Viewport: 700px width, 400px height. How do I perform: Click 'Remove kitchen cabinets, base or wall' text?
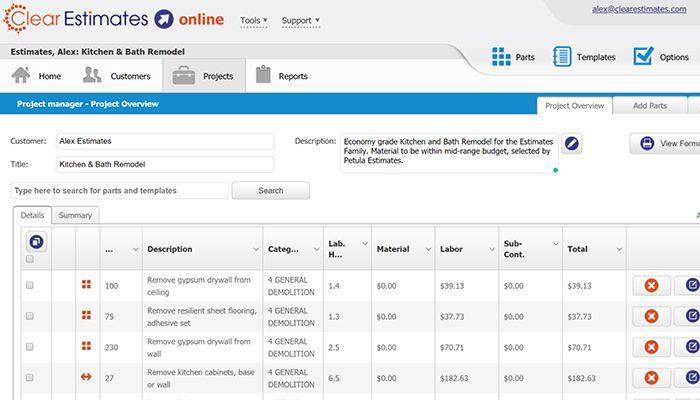click(x=200, y=378)
